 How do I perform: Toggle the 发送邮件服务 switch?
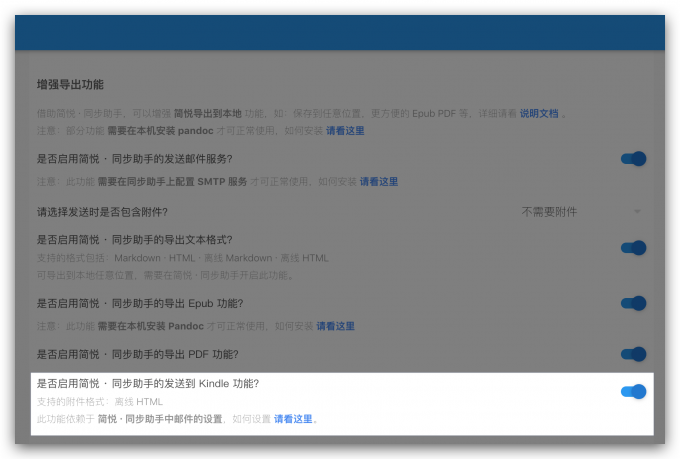click(633, 159)
